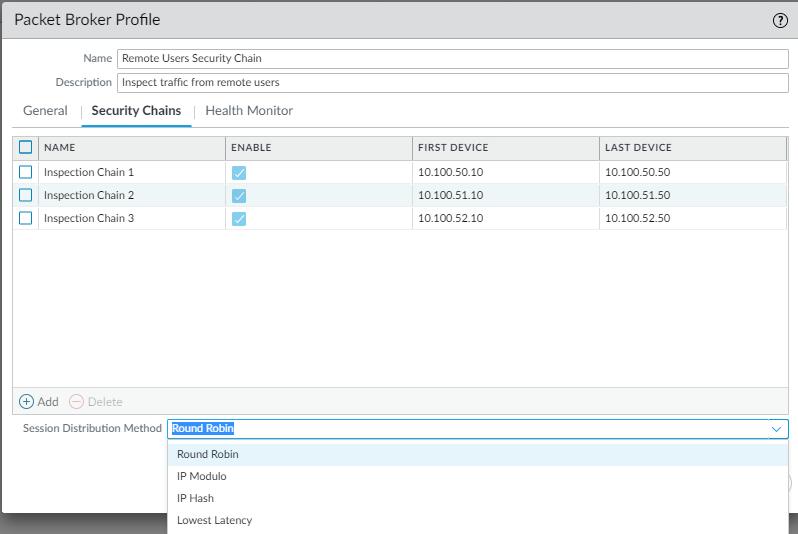Viewport: 798px width, 534px height.
Task: Choose IP Modulo from the dropdown list
Action: pyautogui.click(x=202, y=476)
